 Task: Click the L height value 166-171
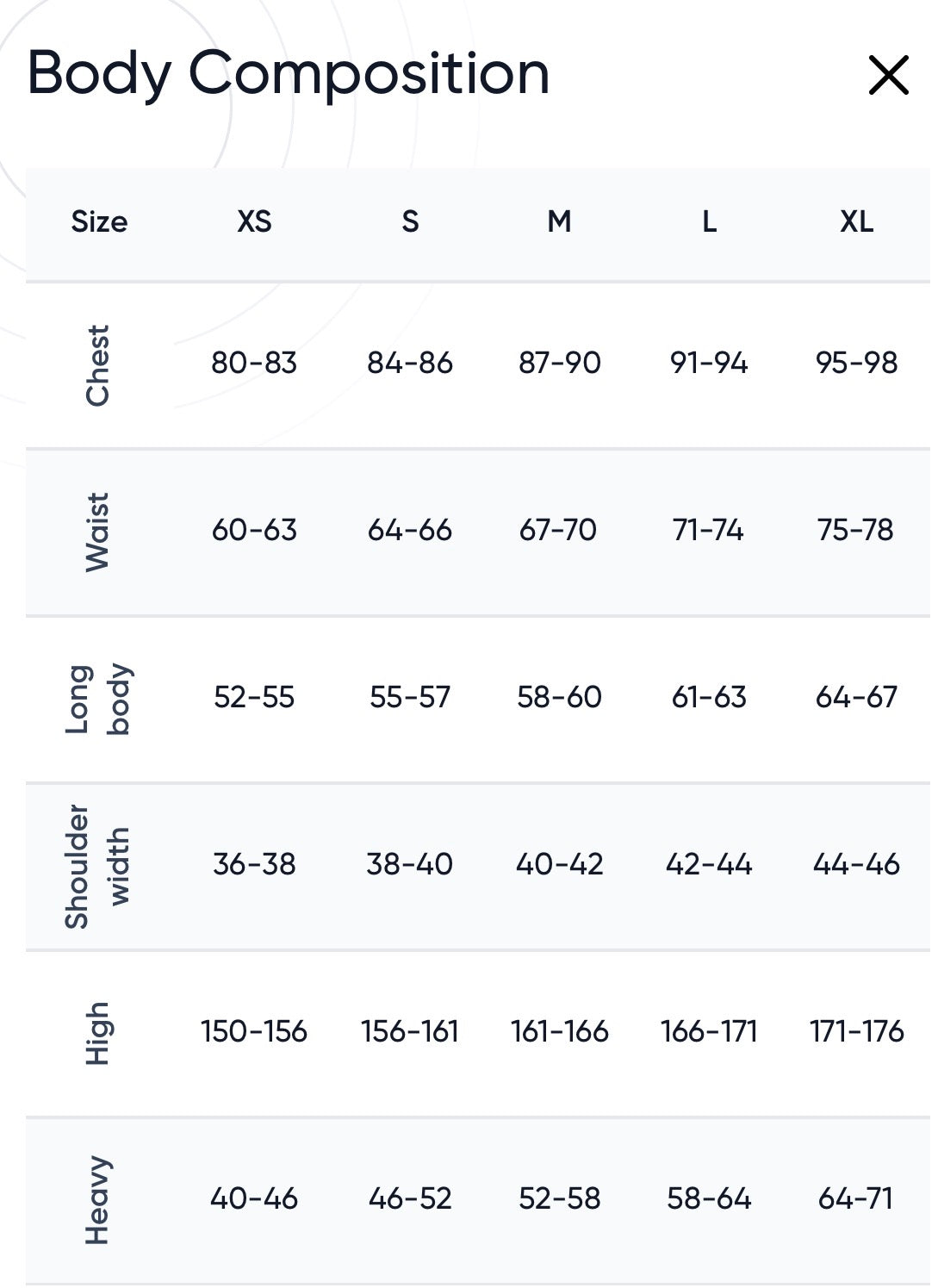click(x=709, y=1031)
